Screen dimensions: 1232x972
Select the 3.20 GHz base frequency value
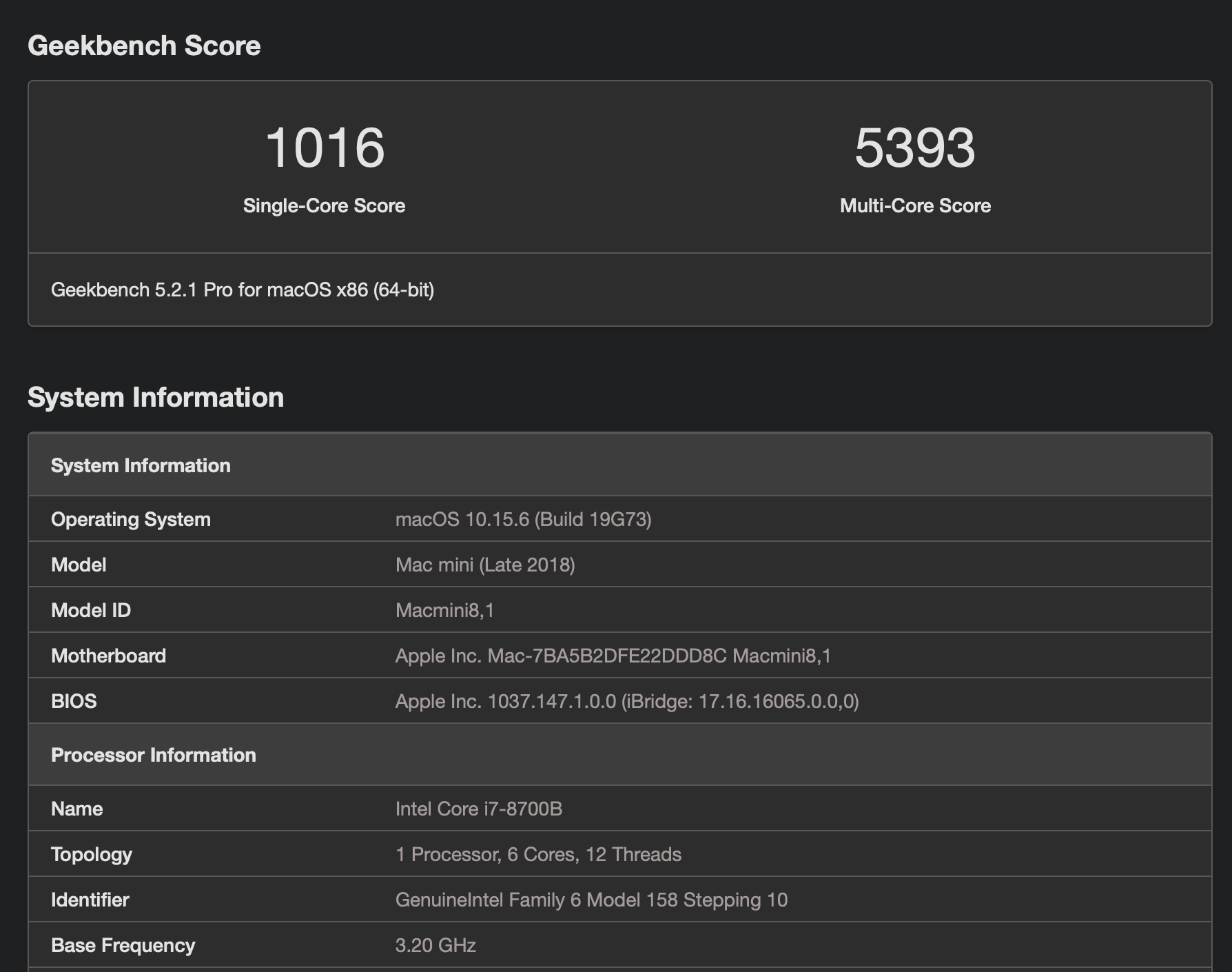435,945
